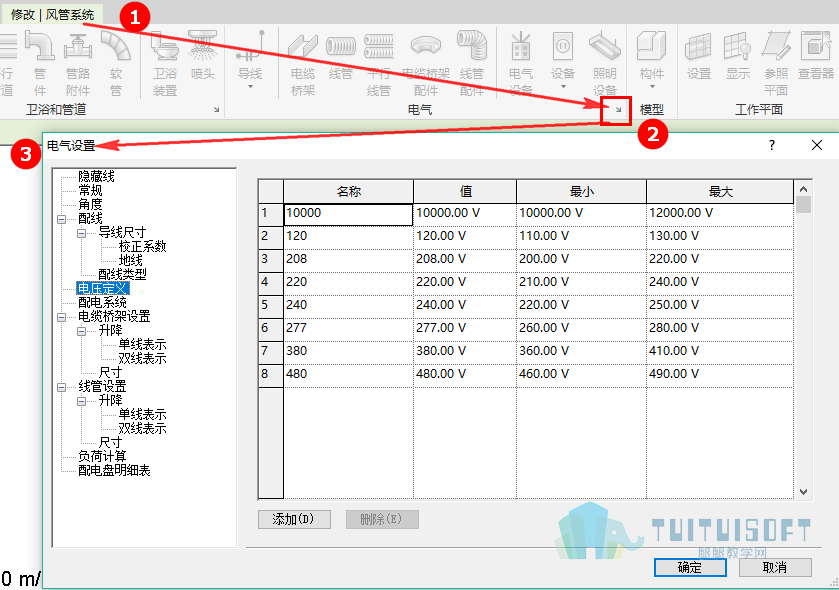The image size is (839, 590).
Task: Click the 名称 column header
Action: point(348,191)
